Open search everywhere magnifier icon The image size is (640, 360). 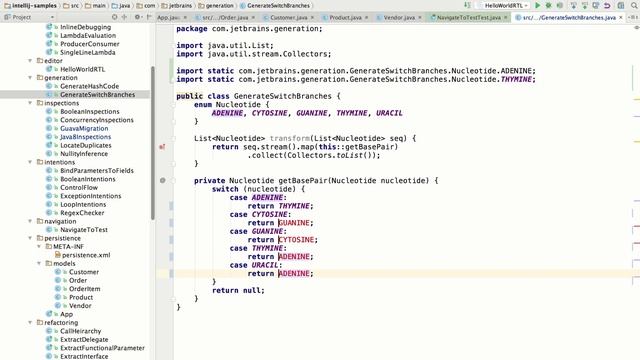pyautogui.click(x=634, y=5)
